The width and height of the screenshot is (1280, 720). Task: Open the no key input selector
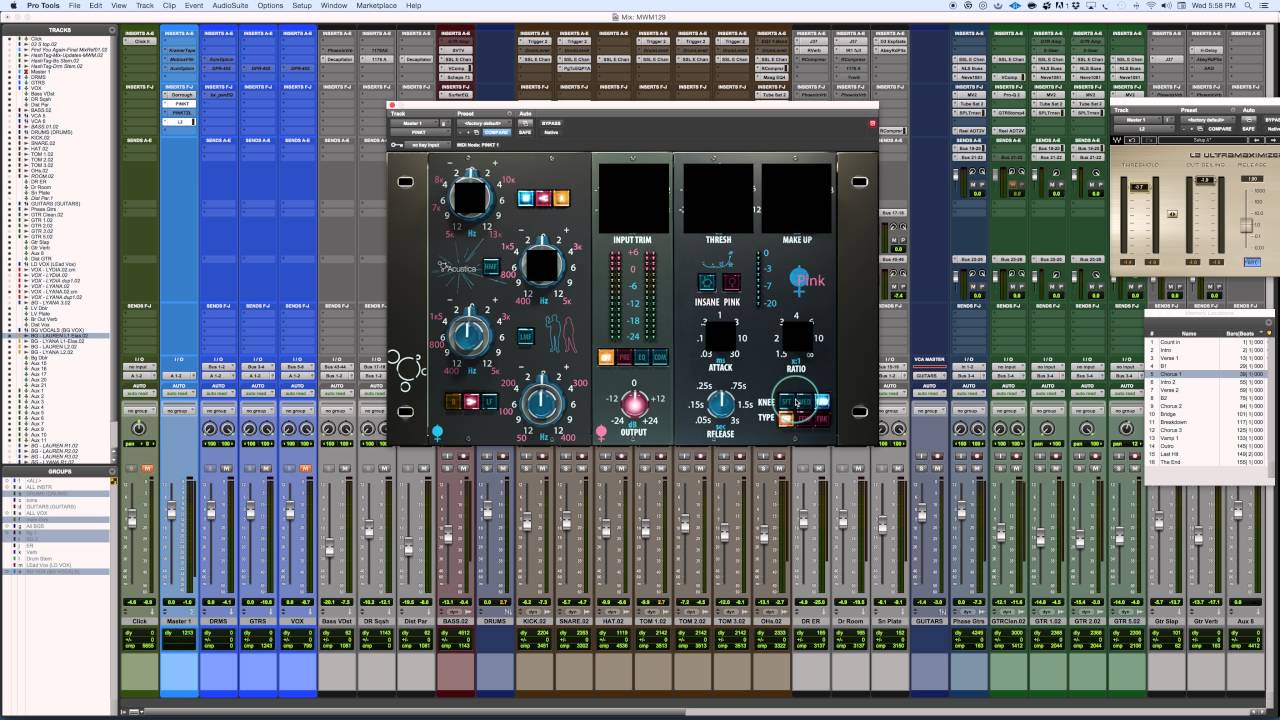[x=426, y=145]
